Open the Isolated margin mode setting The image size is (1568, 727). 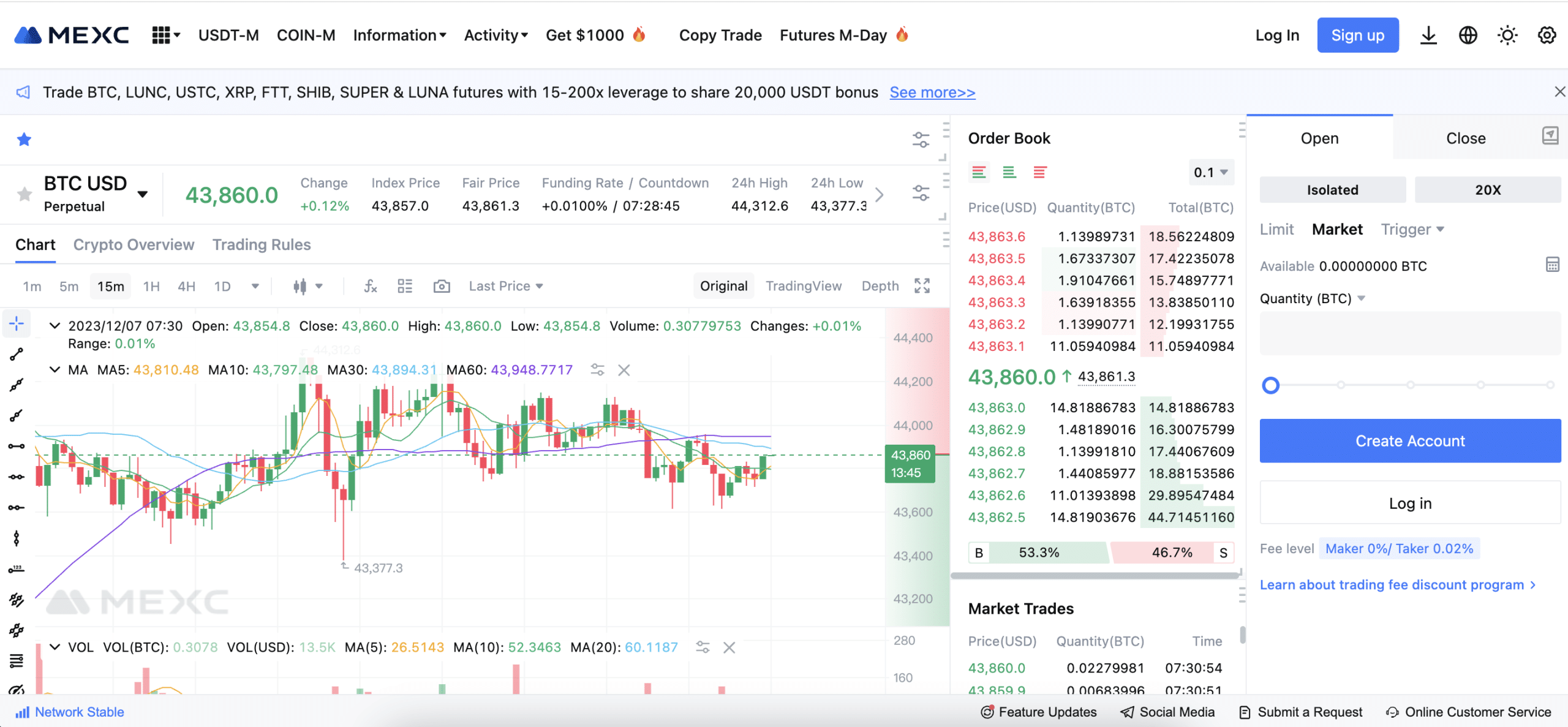click(x=1333, y=190)
